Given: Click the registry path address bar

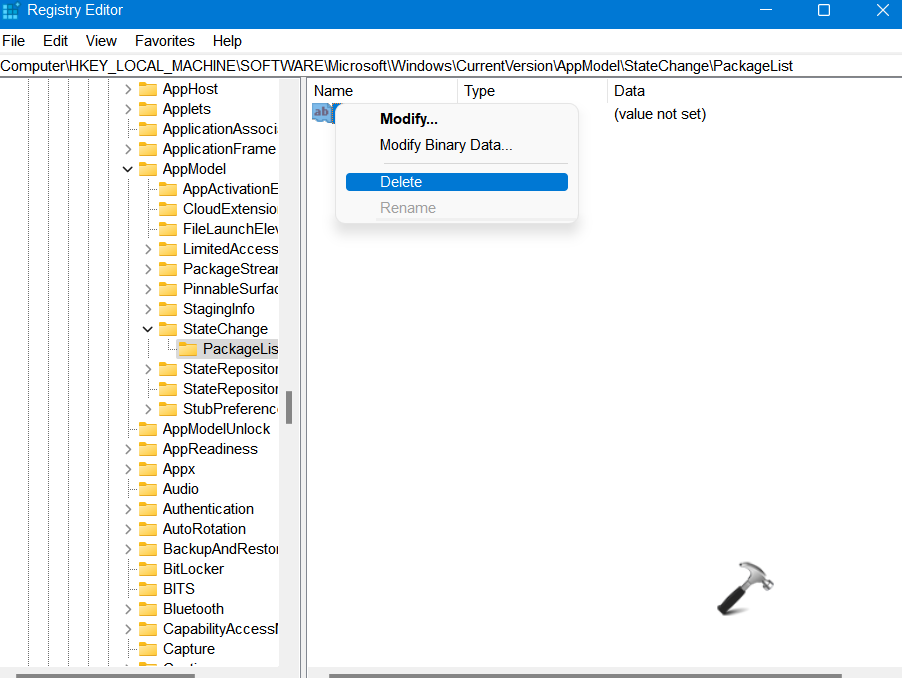Looking at the screenshot, I should click(x=451, y=66).
